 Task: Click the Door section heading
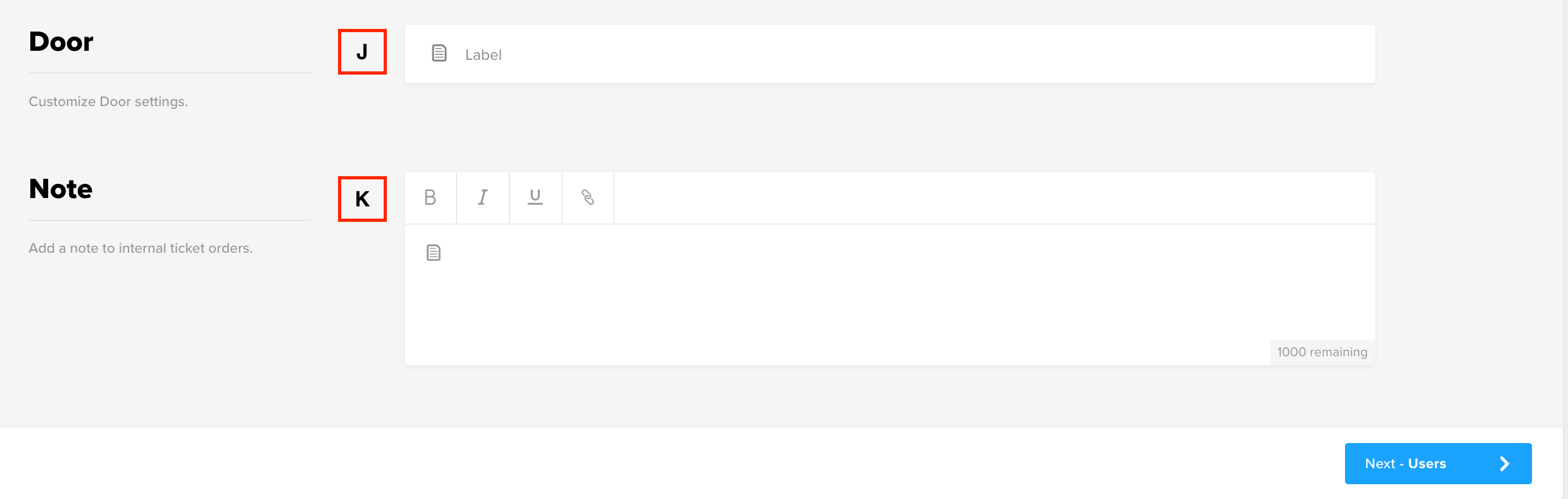61,42
